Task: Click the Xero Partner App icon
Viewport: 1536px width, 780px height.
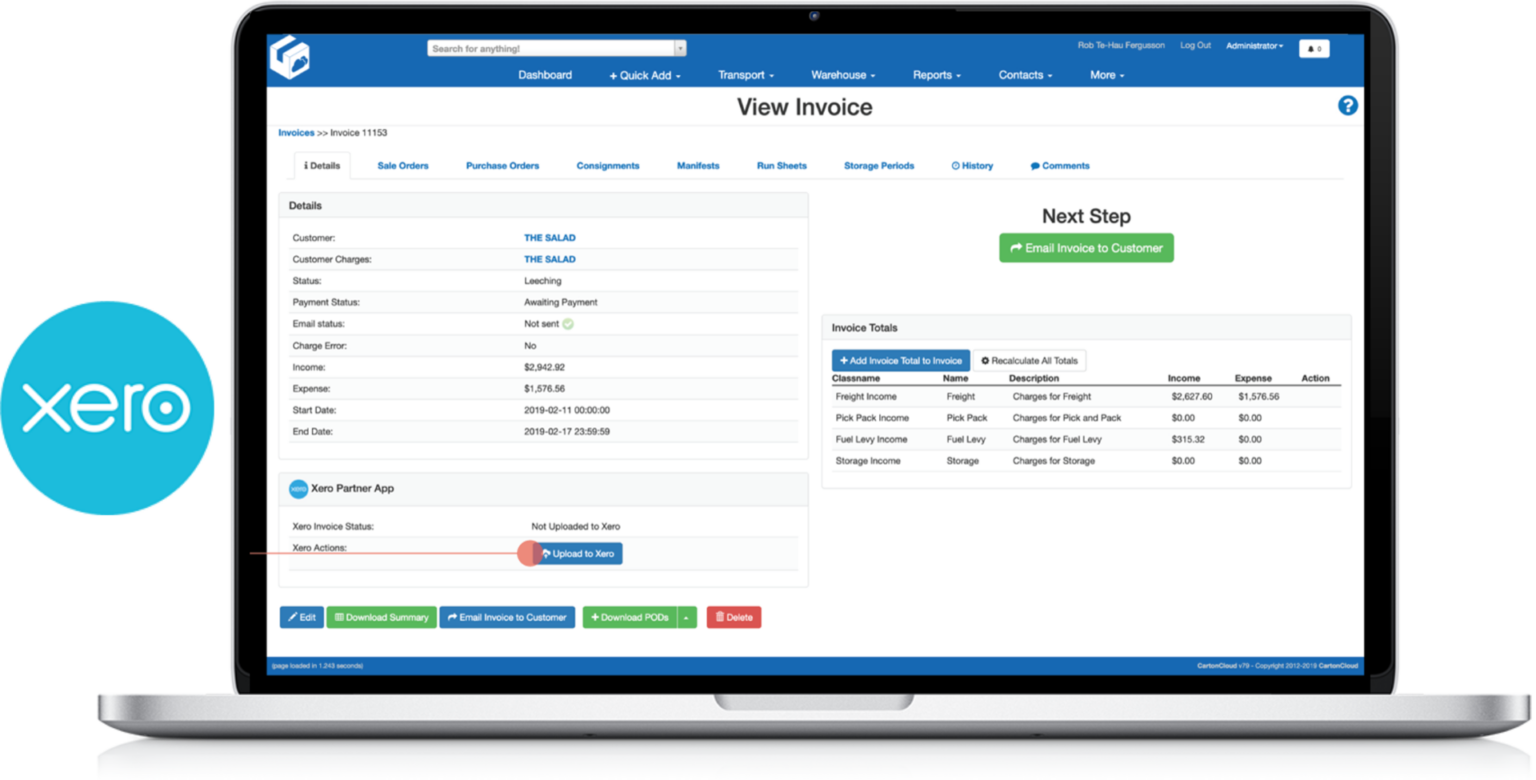Action: [x=299, y=488]
